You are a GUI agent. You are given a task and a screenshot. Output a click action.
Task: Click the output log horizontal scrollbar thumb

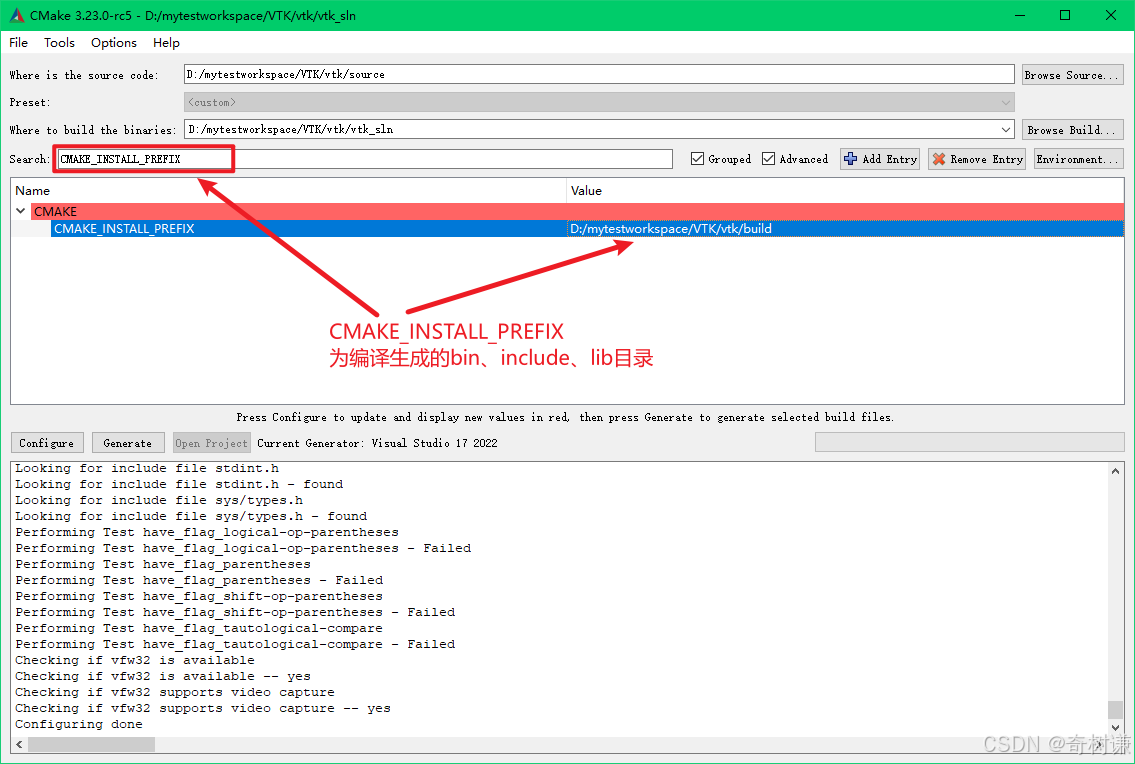pos(91,744)
